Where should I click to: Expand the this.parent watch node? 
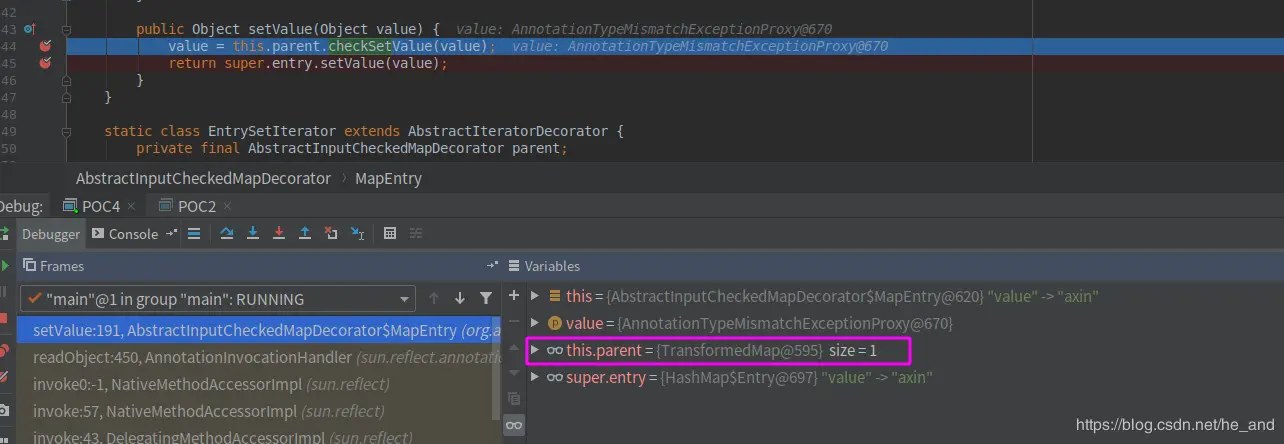[x=534, y=350]
